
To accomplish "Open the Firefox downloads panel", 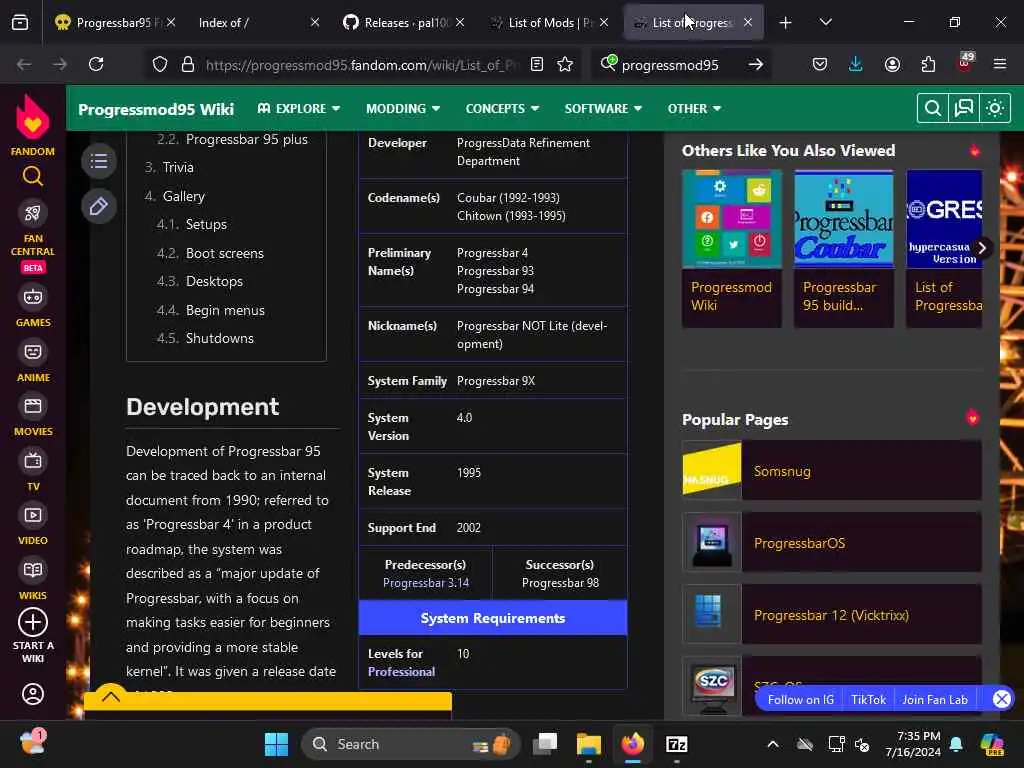I will point(856,64).
